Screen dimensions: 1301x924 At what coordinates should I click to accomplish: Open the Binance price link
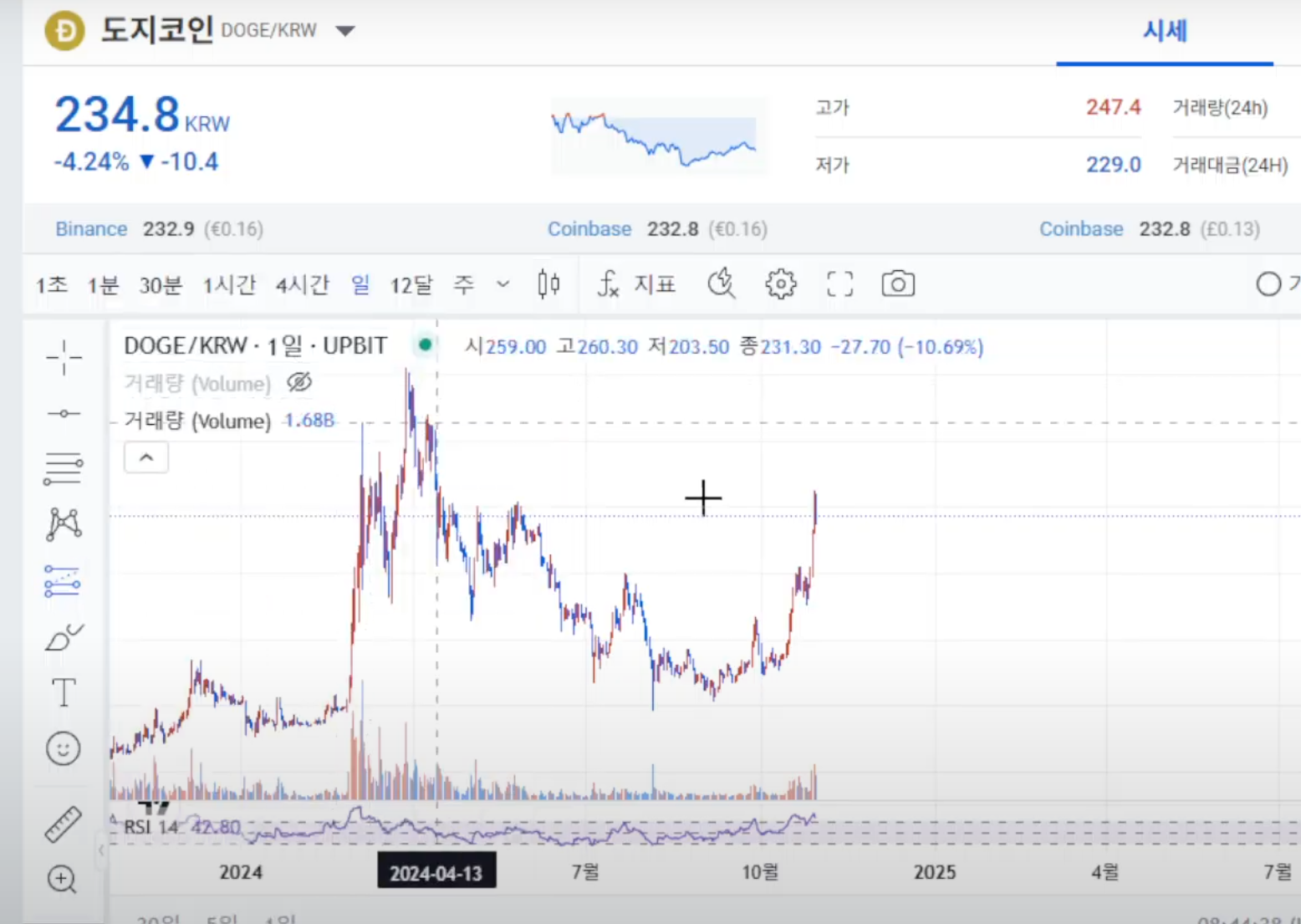pos(91,229)
